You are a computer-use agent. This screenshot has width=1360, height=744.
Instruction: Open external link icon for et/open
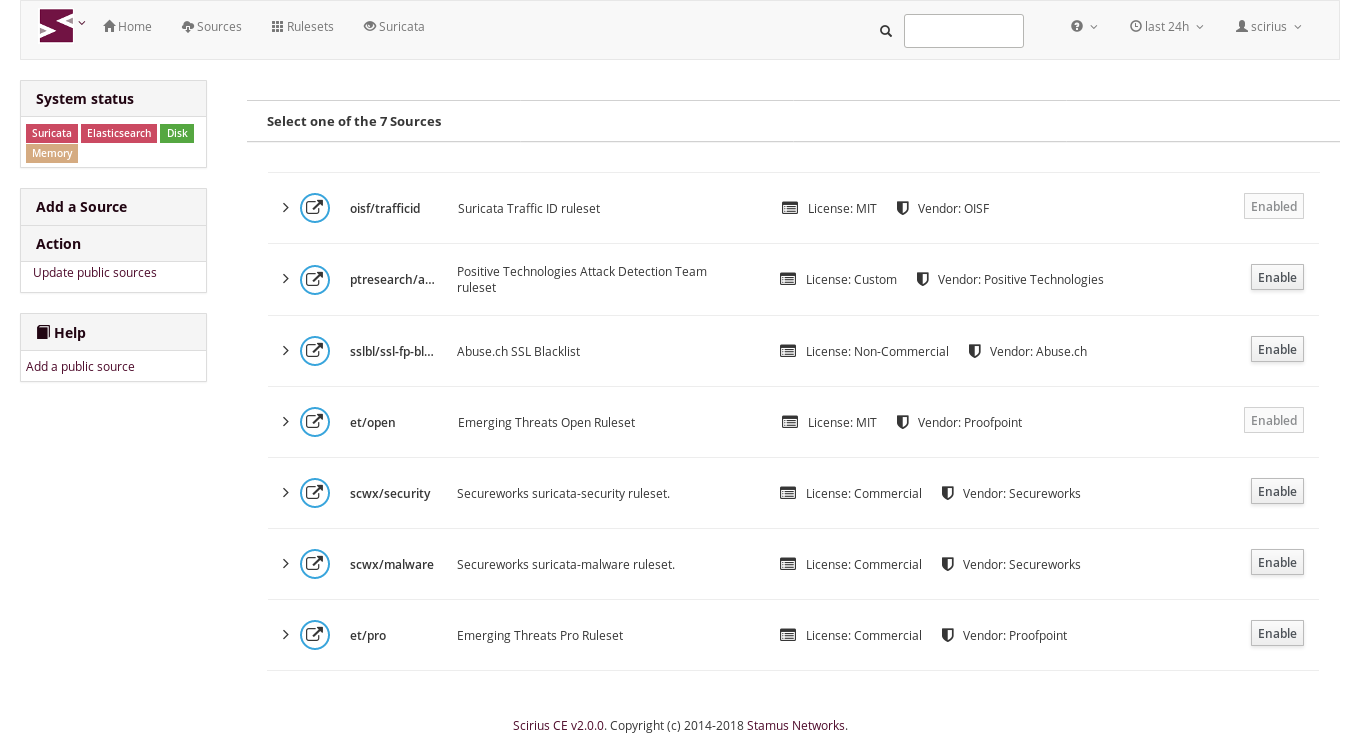point(315,422)
